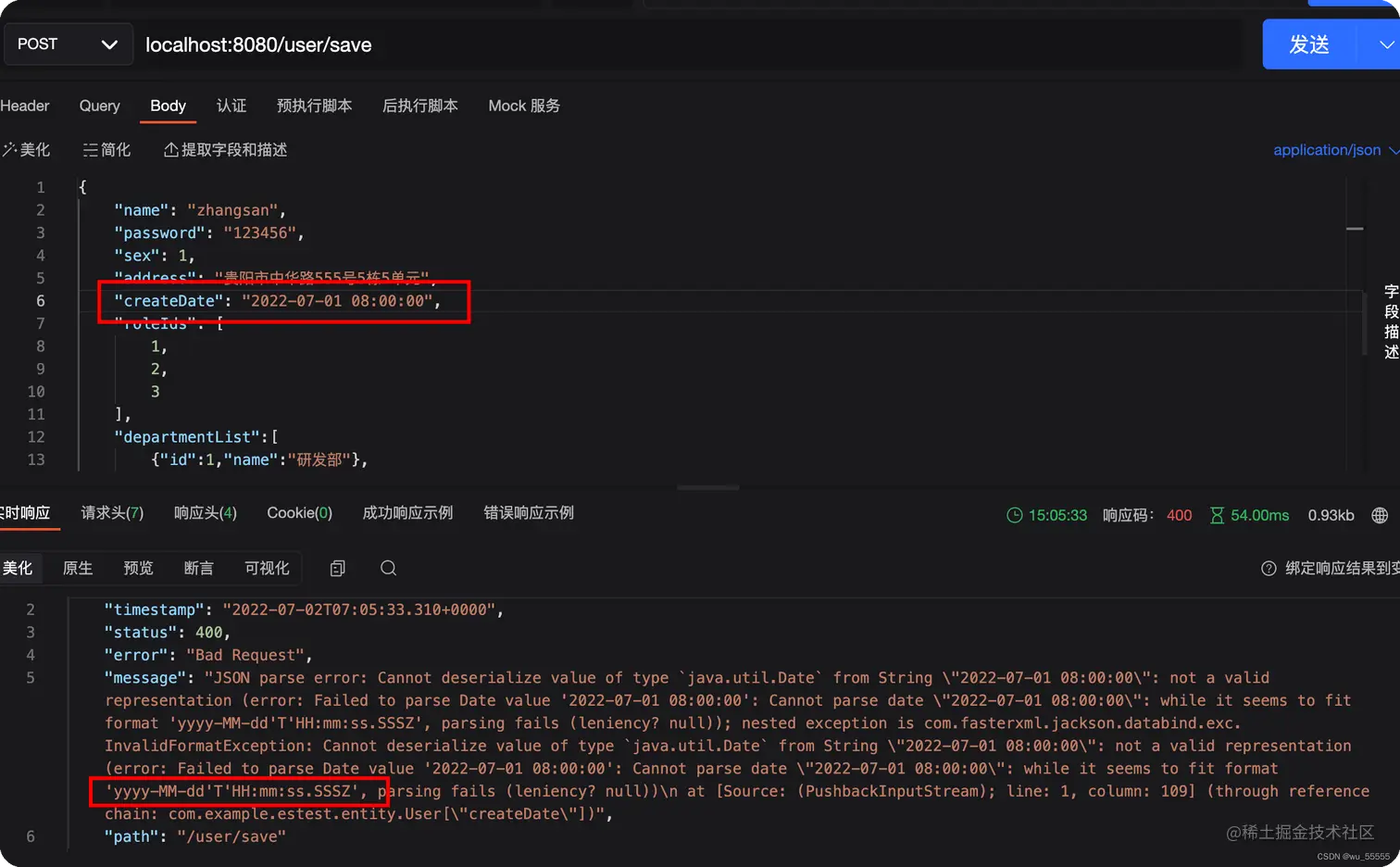1400x867 pixels.
Task: Open the 后执行脚本 post-script tab
Action: (420, 106)
